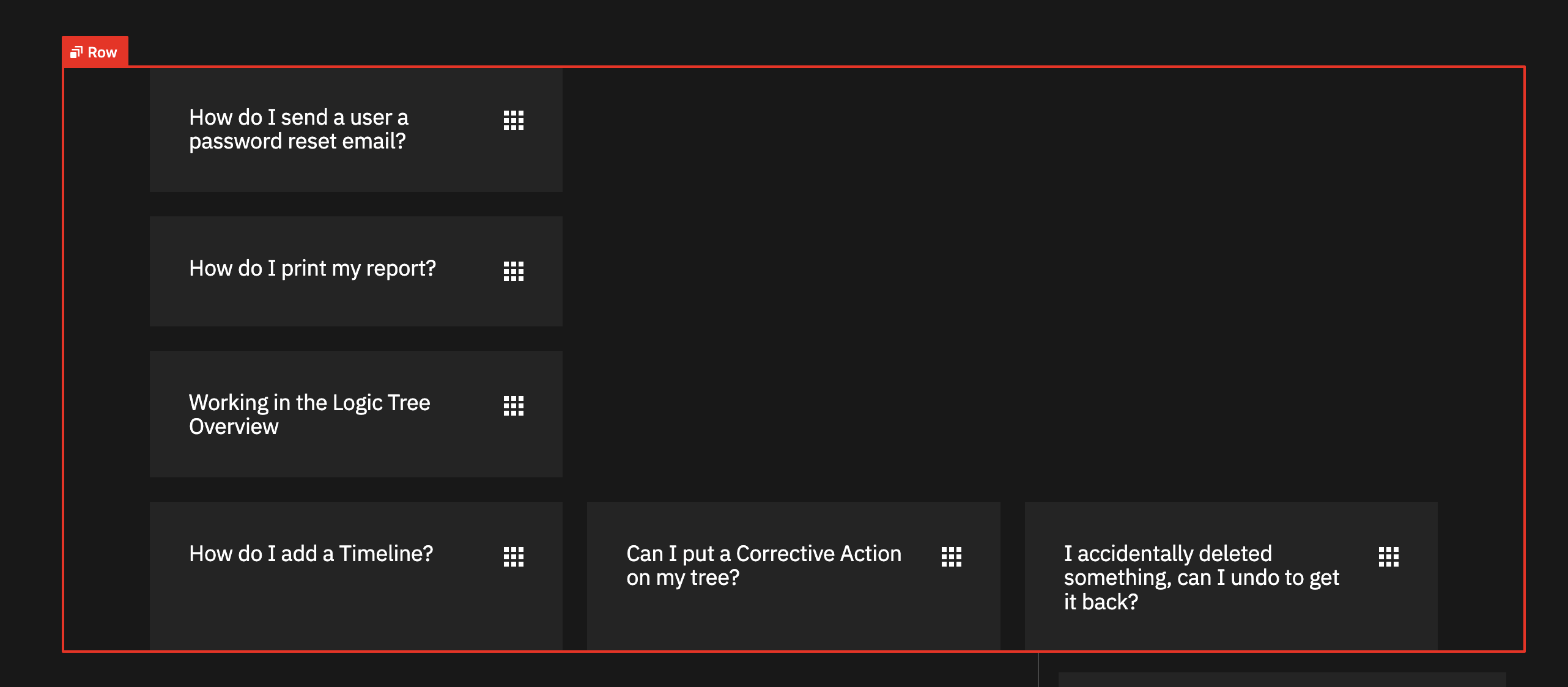Click the partially visible card below the Row
The width and height of the screenshot is (1568, 687).
[1281, 680]
